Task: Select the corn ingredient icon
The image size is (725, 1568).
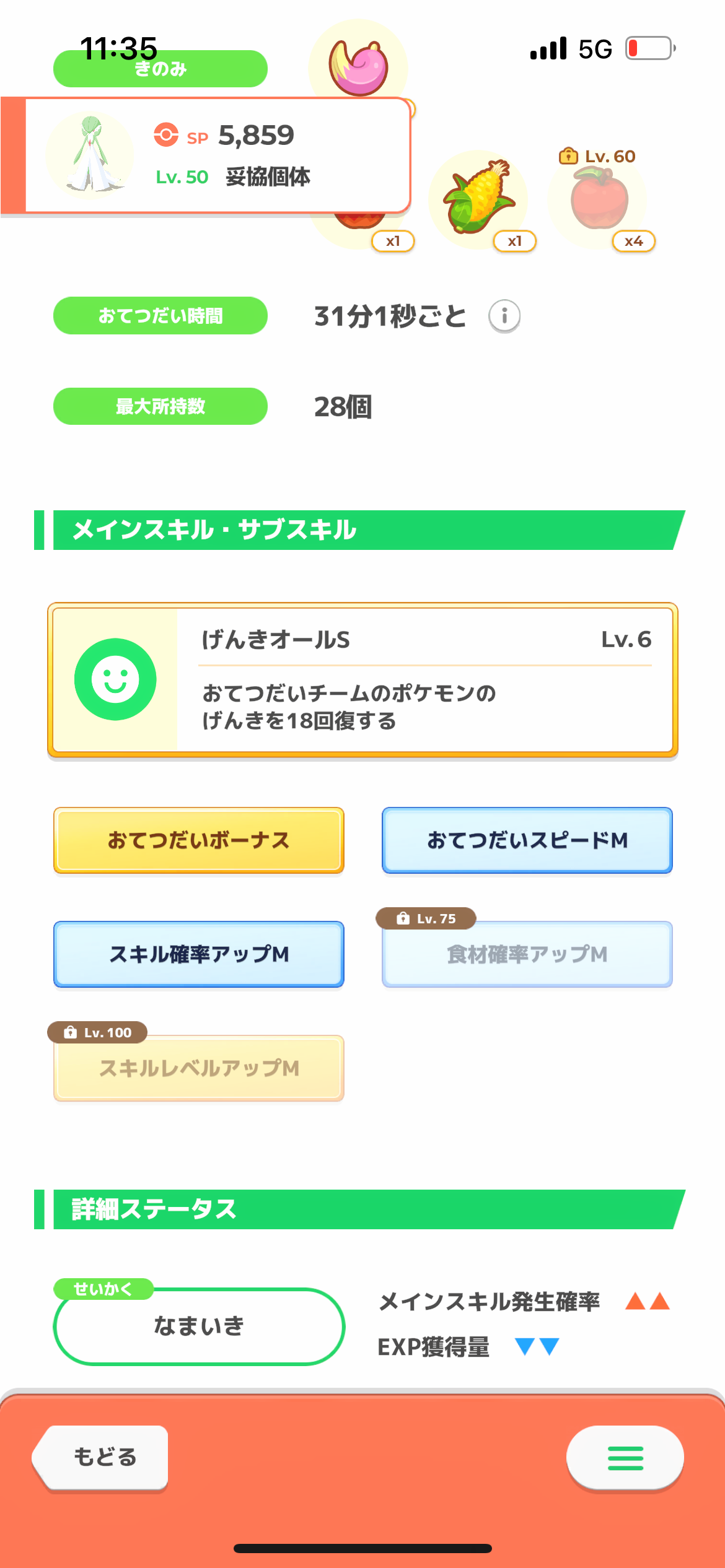Action: click(x=478, y=198)
